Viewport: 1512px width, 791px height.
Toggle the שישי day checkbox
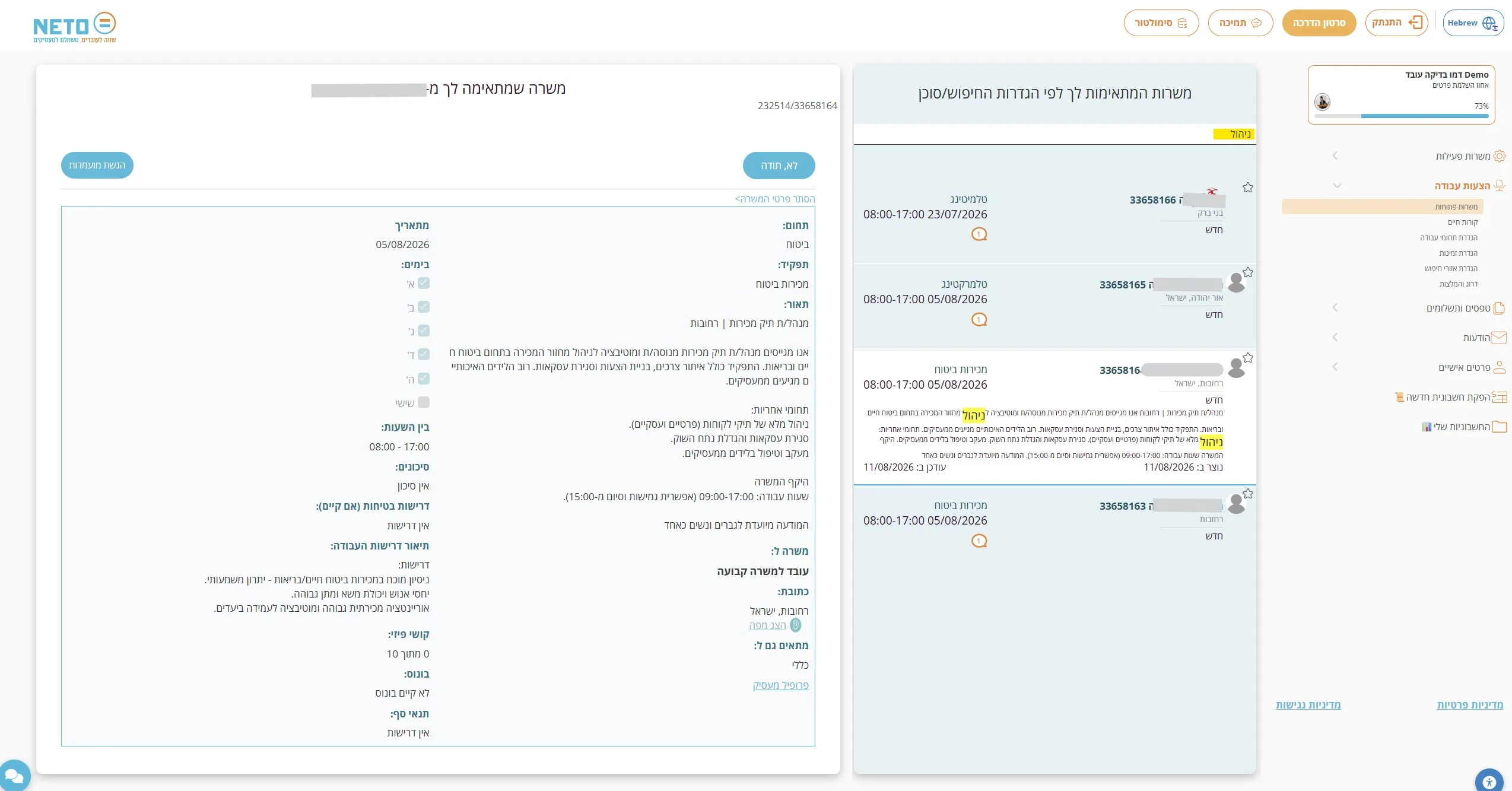click(x=423, y=402)
